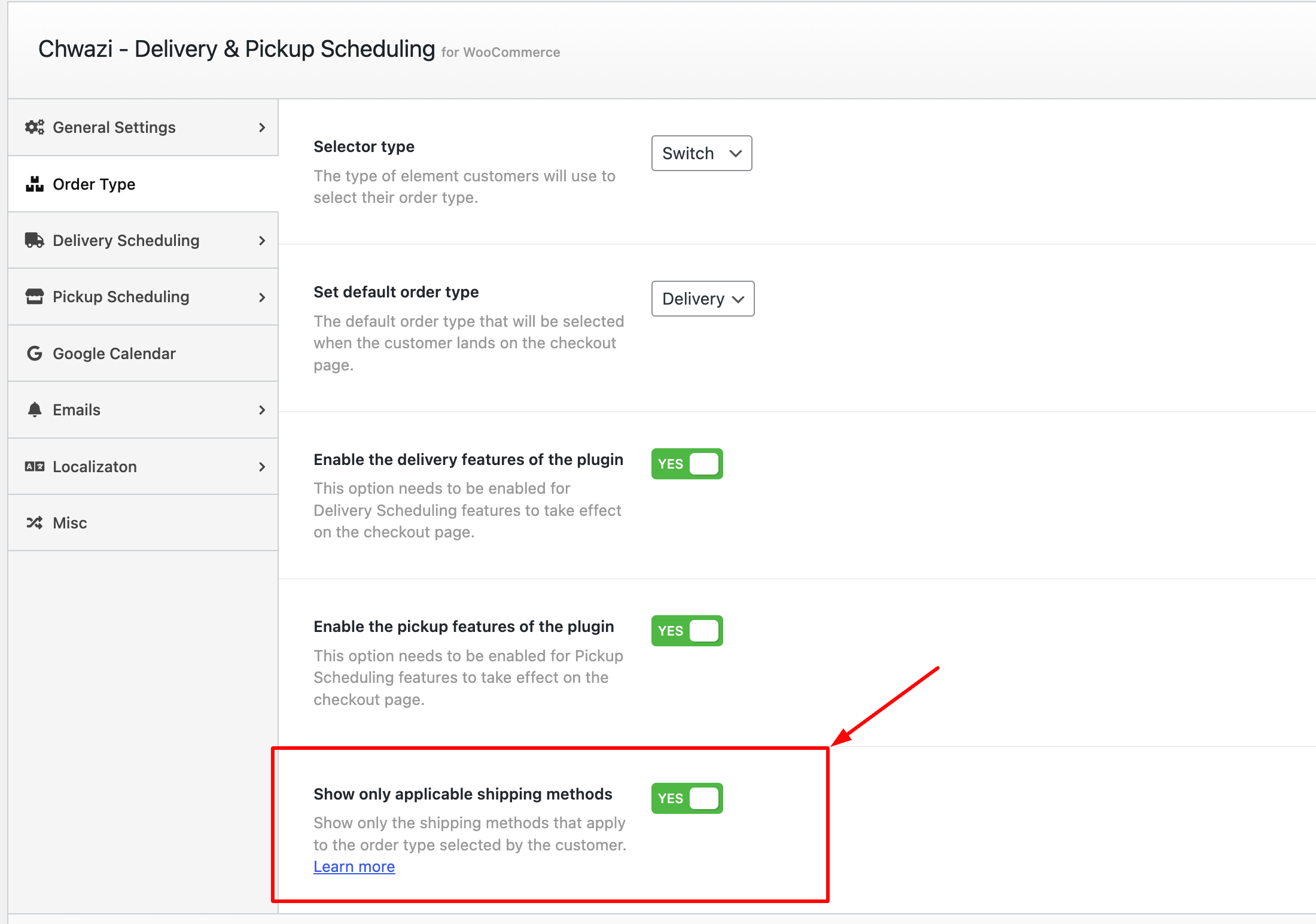Open the Emails menu item
Screen dimensions: 1316x924
click(143, 410)
